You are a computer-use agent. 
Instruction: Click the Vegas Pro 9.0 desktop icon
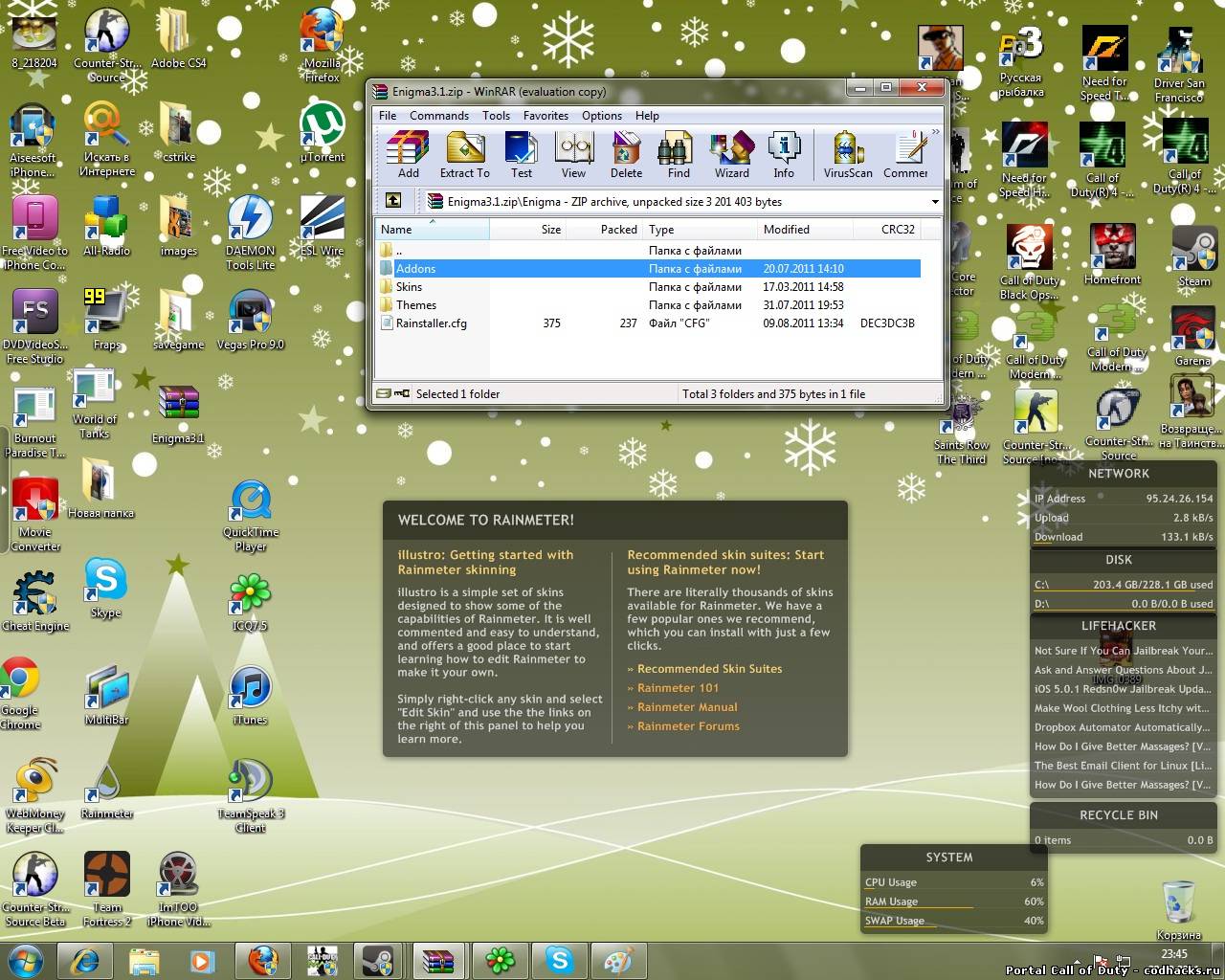pos(251,320)
